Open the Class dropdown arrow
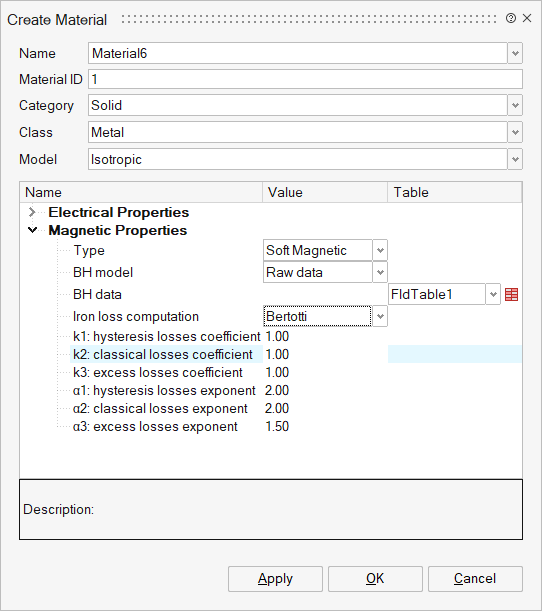The width and height of the screenshot is (542, 611). [x=515, y=132]
